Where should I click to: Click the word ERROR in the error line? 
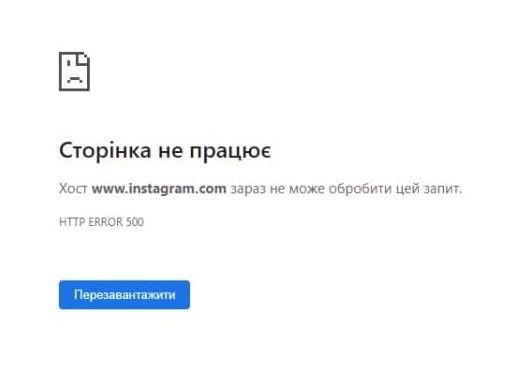point(106,222)
